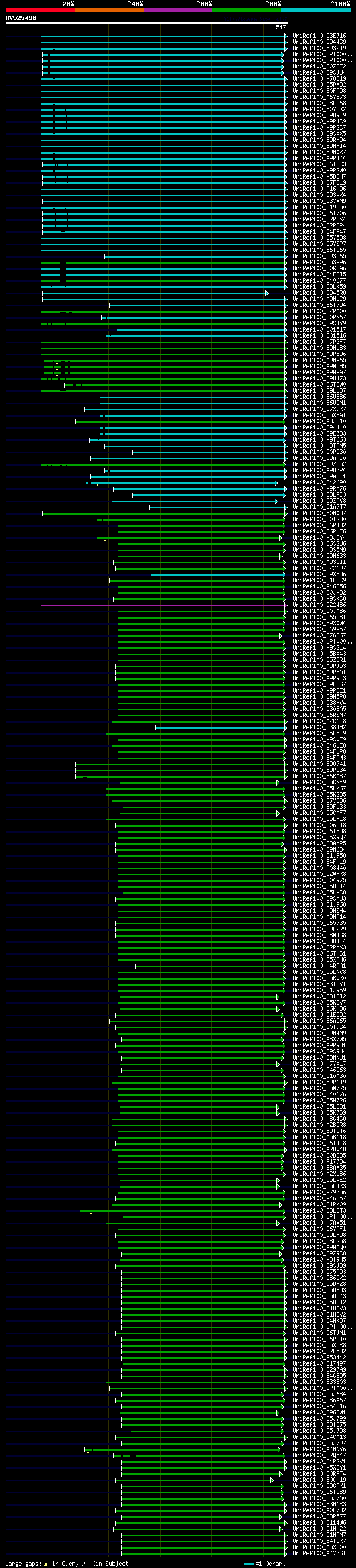356x1568 pixels.
Task: Open the UniRef100_Q3E716 hit
Action: tap(319, 36)
